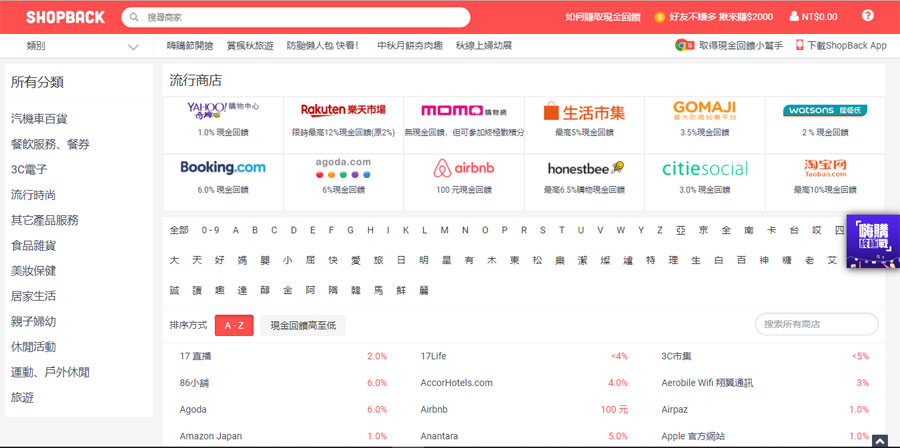Filter stores by 全部
This screenshot has height=448, width=900.
point(179,230)
